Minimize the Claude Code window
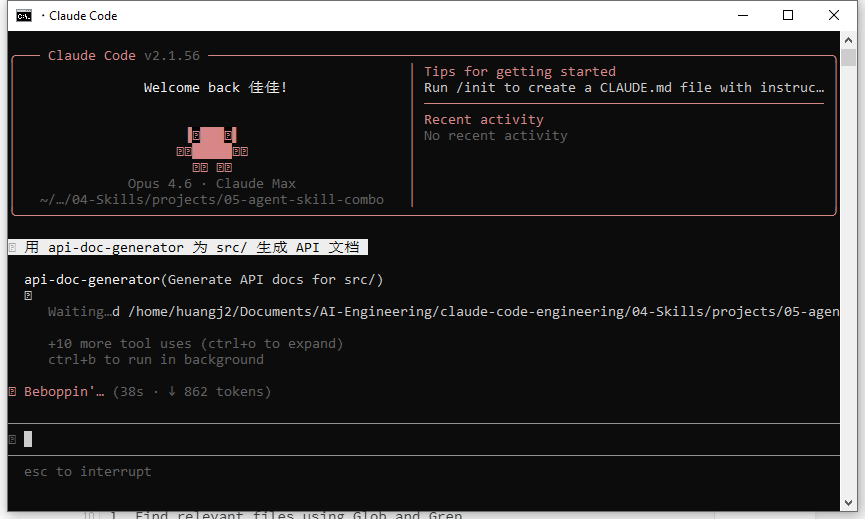865x519 pixels. pyautogui.click(x=742, y=16)
